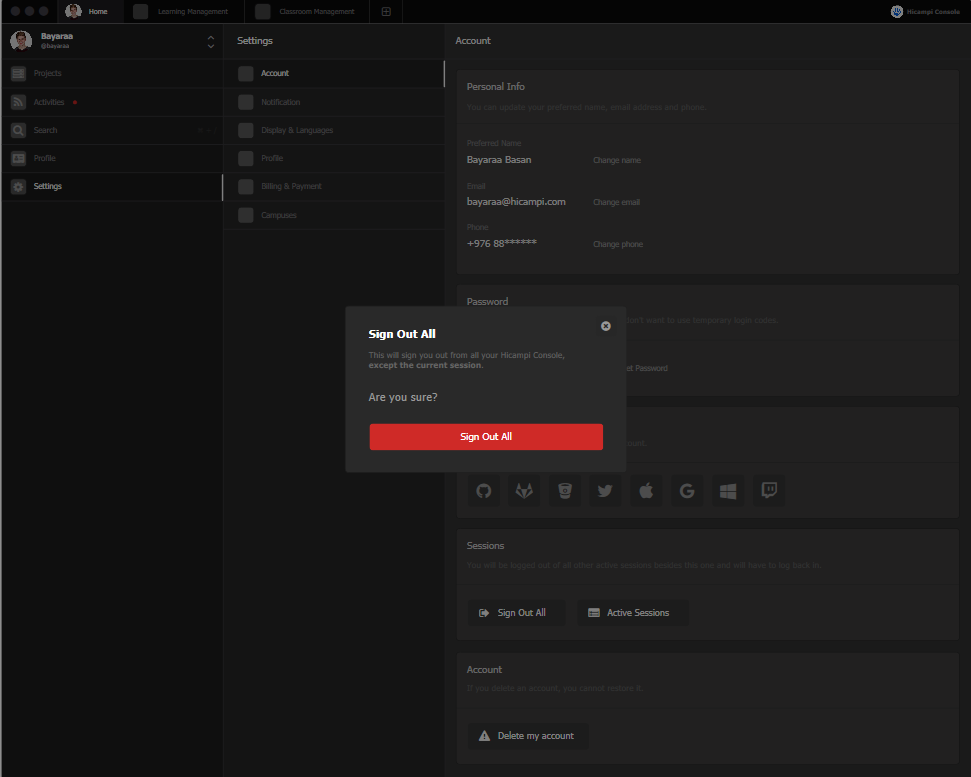Viewport: 971px width, 777px height.
Task: Open the Hicampi Console menu
Action: (924, 11)
